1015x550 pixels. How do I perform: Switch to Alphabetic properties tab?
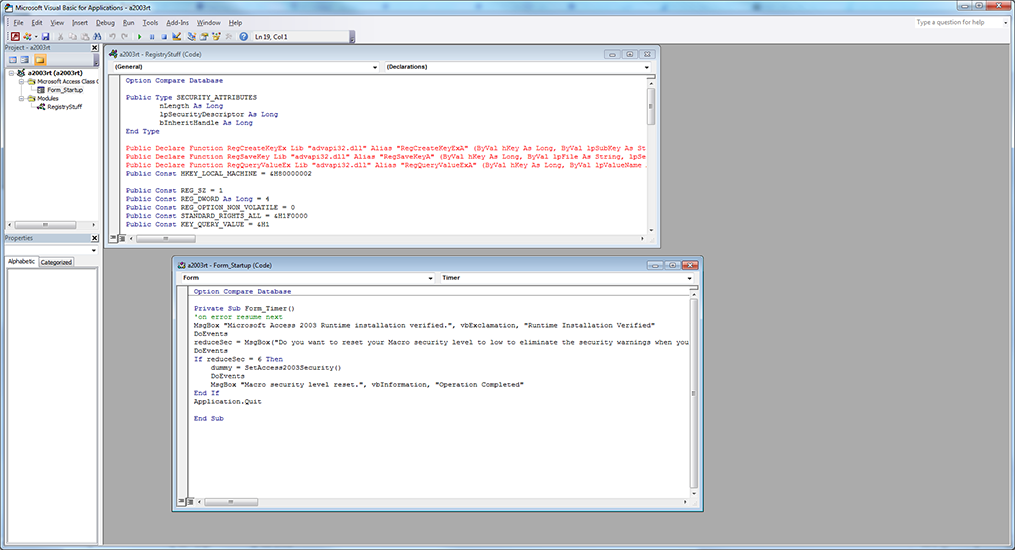[x=21, y=261]
